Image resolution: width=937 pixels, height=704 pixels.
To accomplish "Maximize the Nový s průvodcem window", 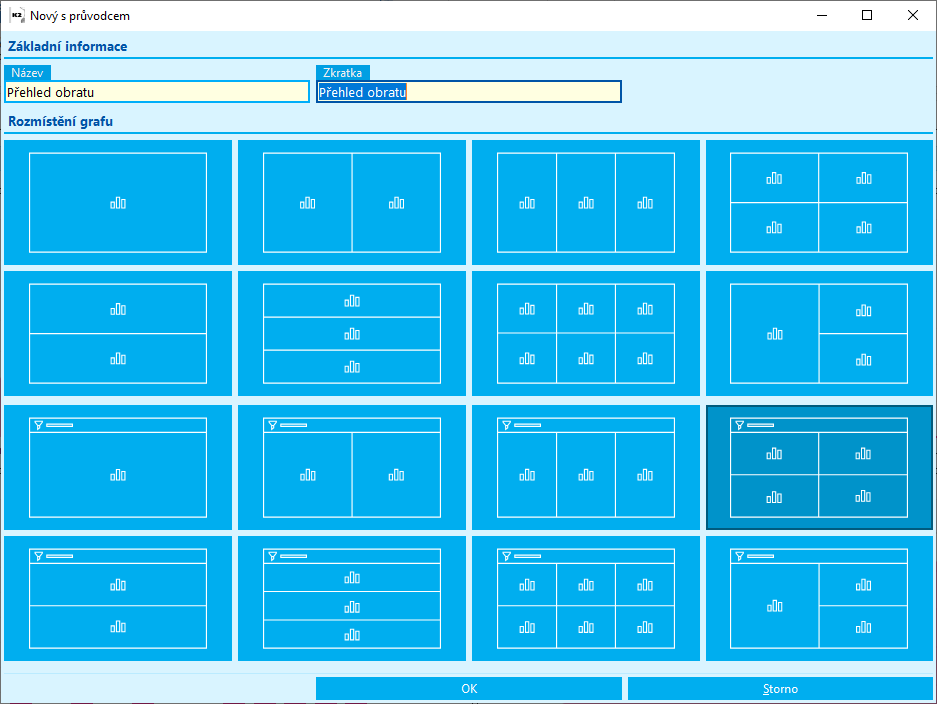I will (867, 16).
